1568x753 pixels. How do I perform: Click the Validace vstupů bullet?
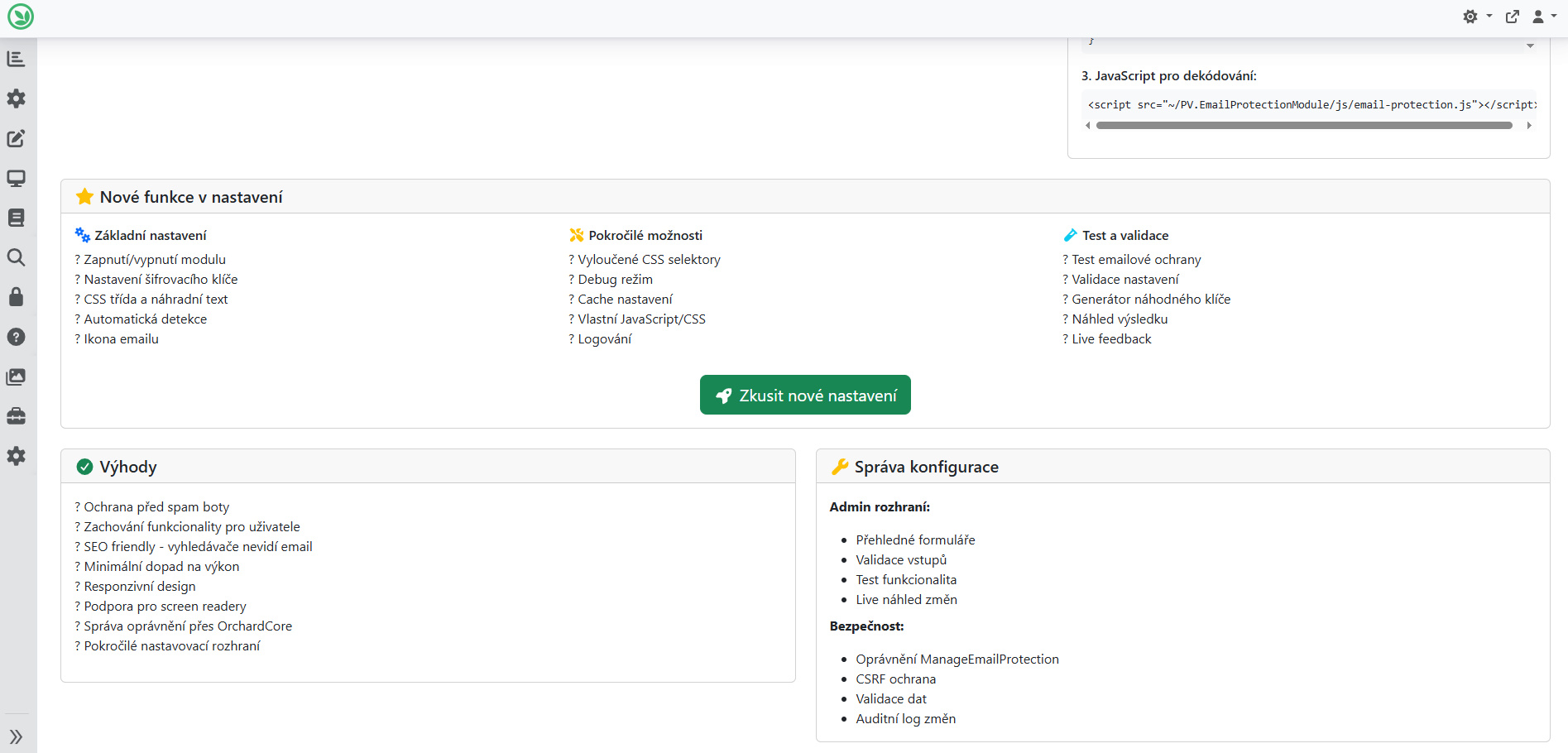pos(901,560)
